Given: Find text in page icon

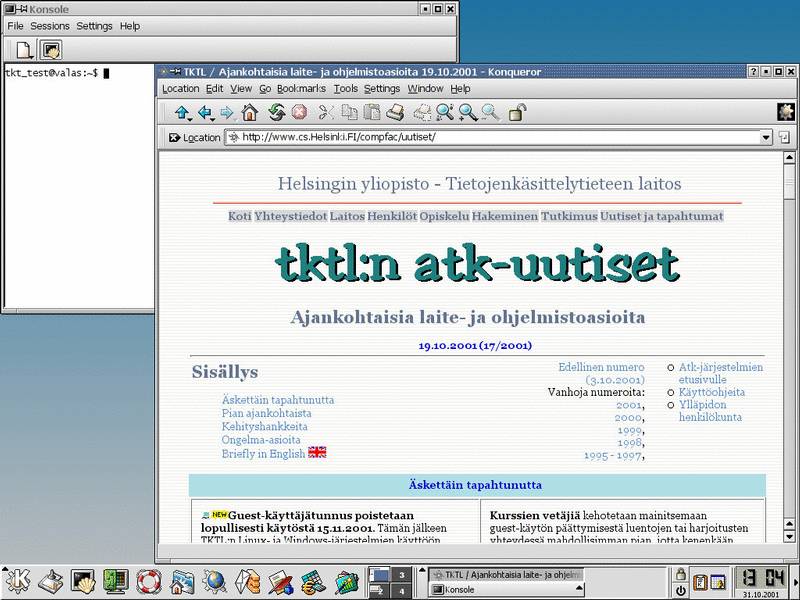Looking at the screenshot, I should click(445, 113).
